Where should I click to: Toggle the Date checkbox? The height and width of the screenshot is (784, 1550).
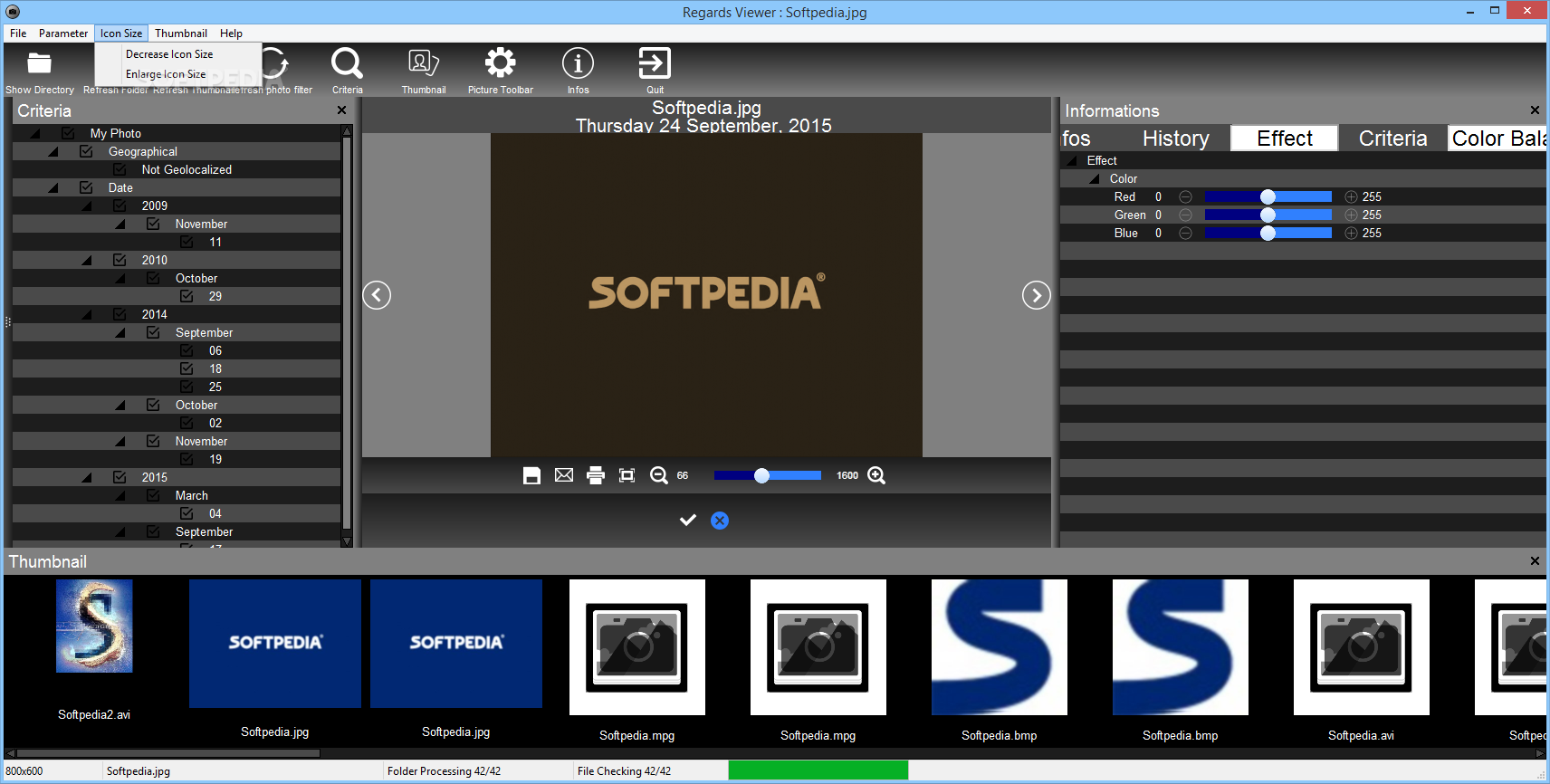coord(86,187)
